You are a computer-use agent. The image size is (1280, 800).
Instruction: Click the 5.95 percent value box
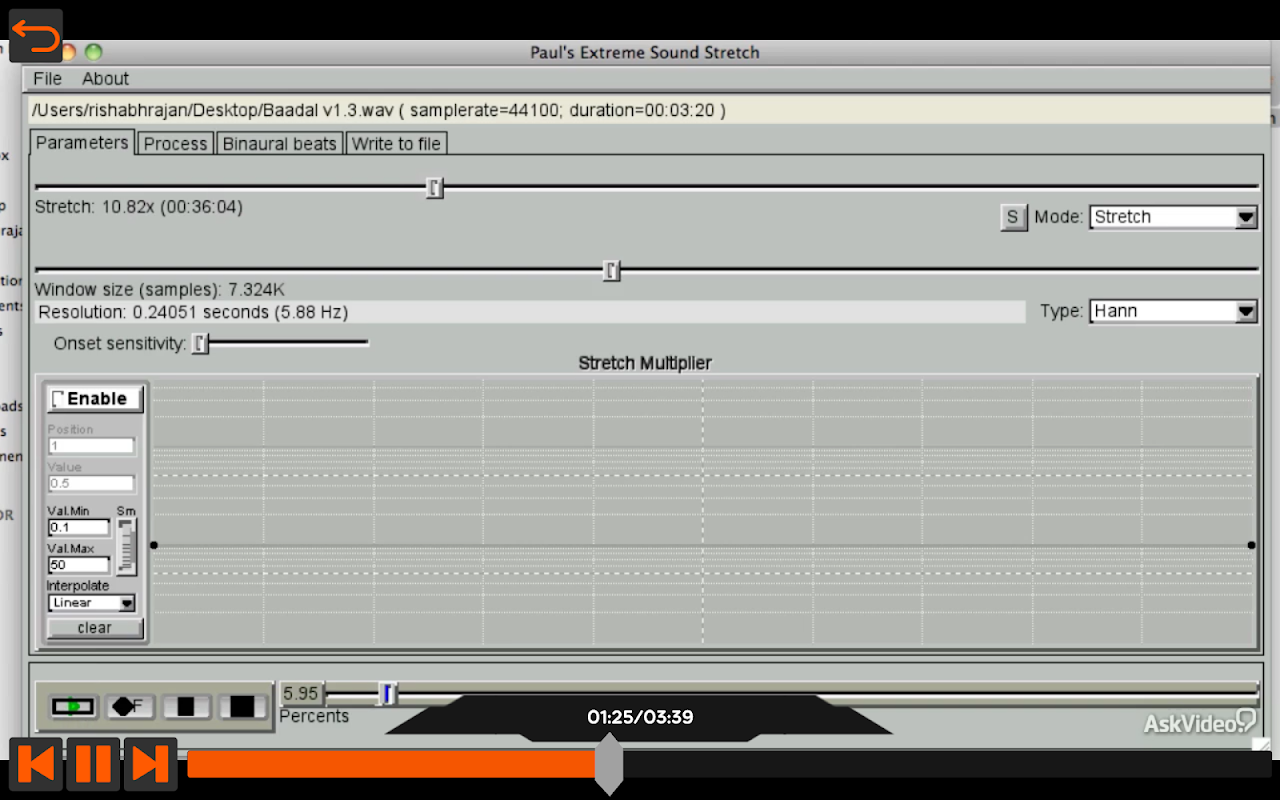tap(301, 693)
